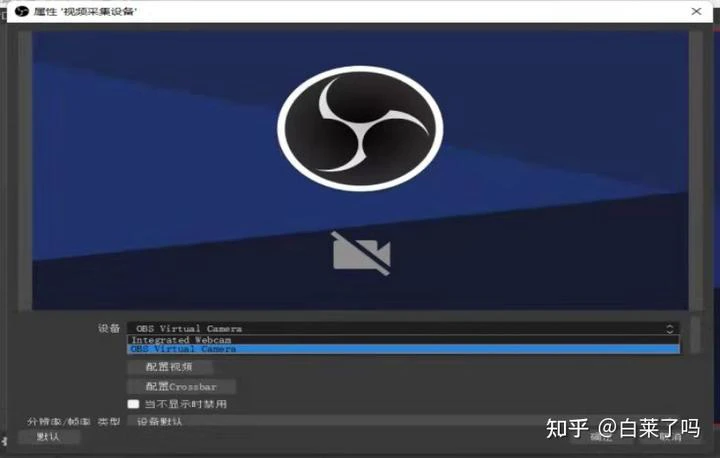Image resolution: width=720 pixels, height=458 pixels.
Task: Click the properties list vertical scrollbar
Action: point(696,335)
